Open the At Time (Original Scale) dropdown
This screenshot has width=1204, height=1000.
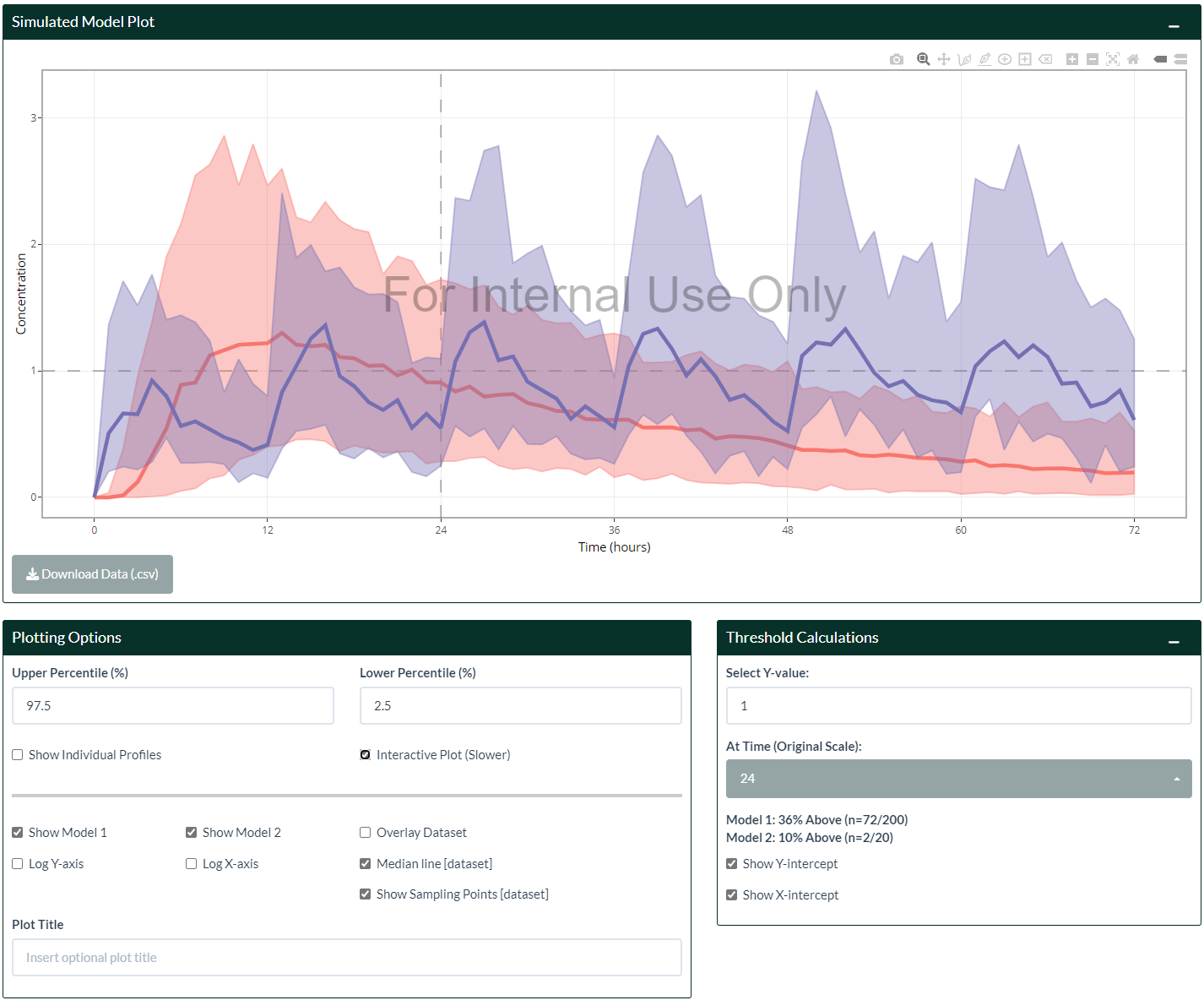point(958,779)
